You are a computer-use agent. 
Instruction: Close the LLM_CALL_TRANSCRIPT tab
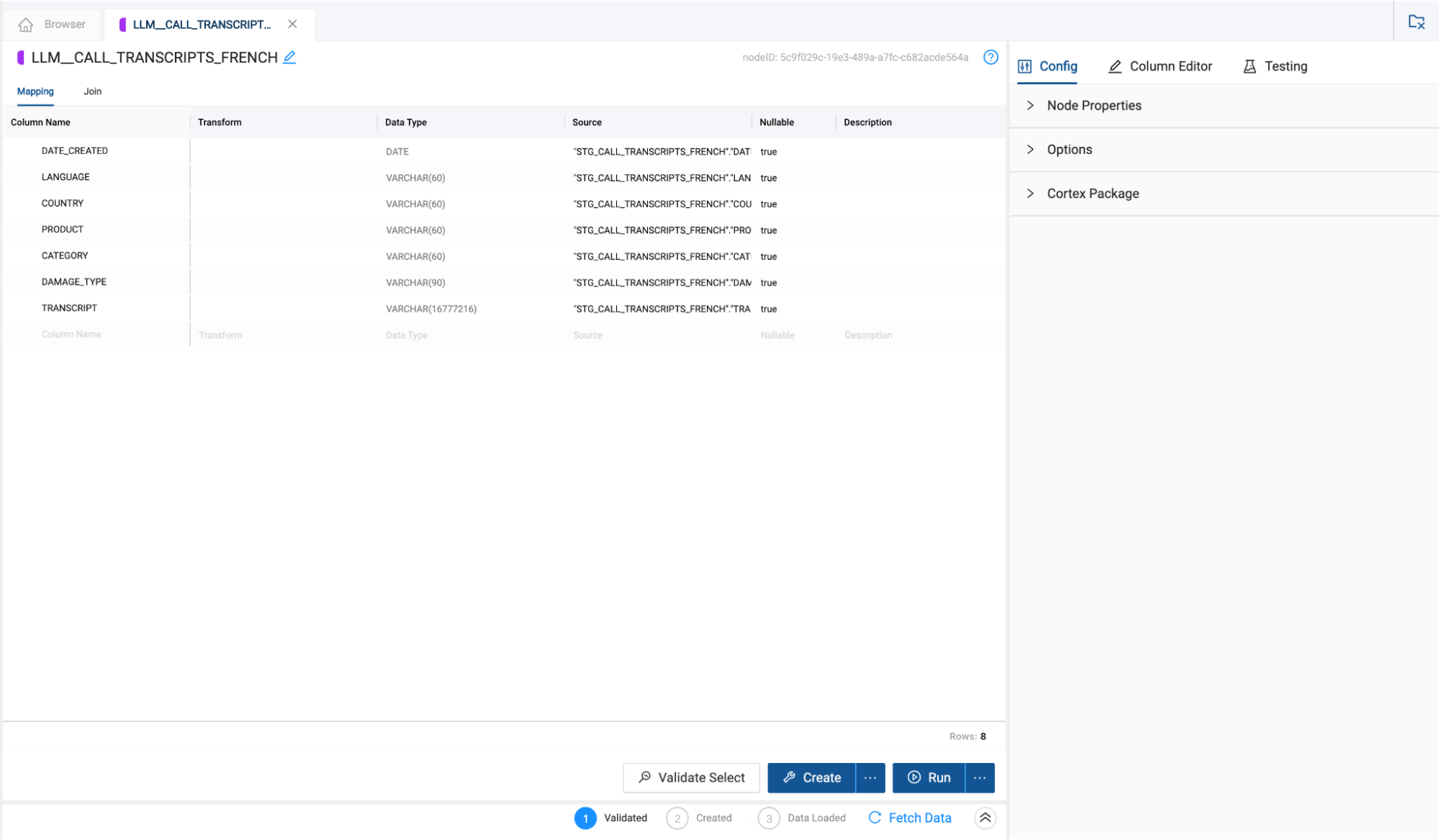[x=292, y=24]
